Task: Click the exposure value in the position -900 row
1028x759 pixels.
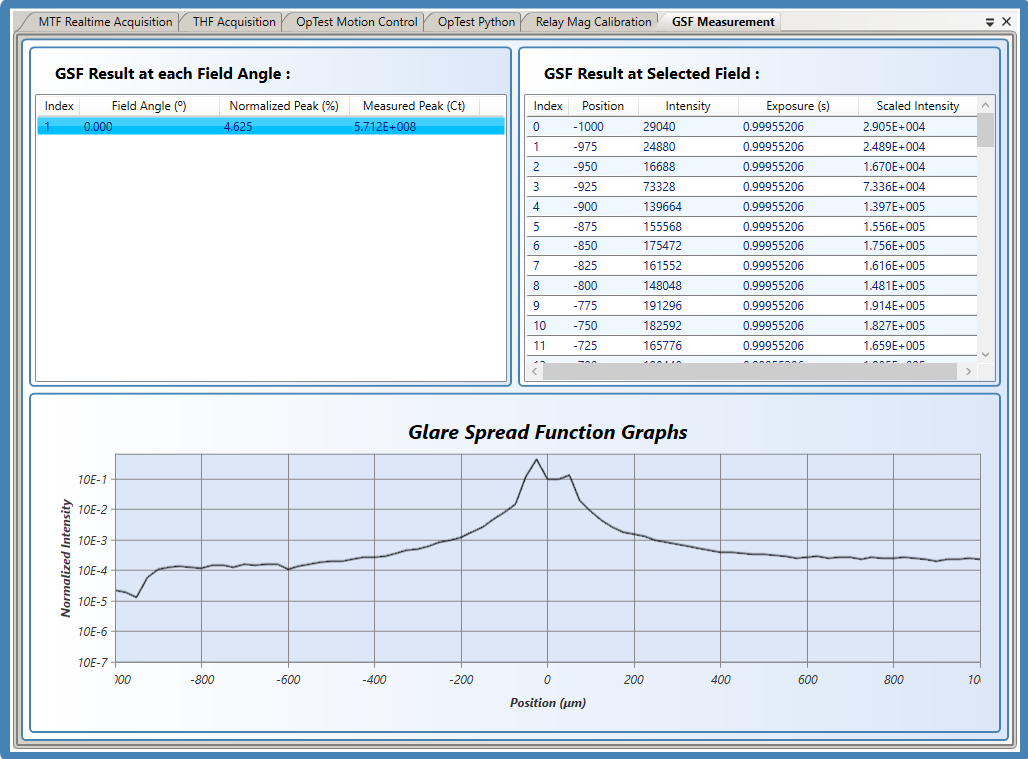Action: [x=773, y=206]
